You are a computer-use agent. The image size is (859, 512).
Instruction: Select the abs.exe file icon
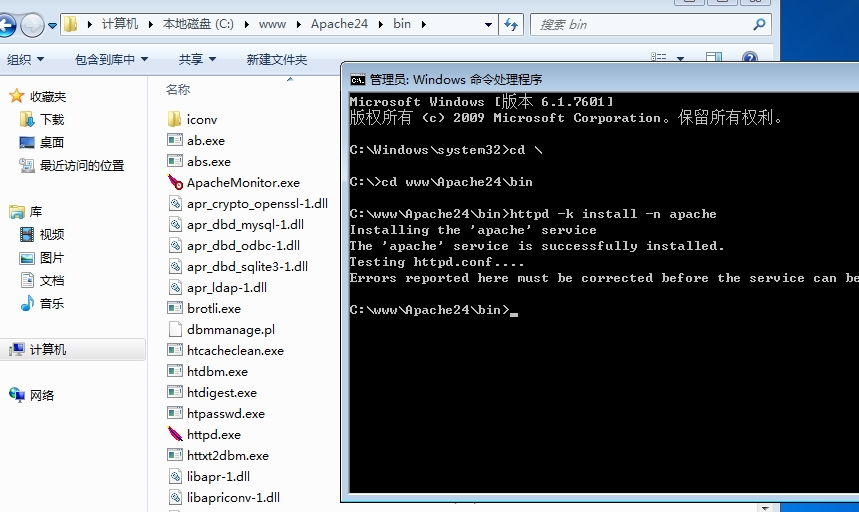point(175,161)
